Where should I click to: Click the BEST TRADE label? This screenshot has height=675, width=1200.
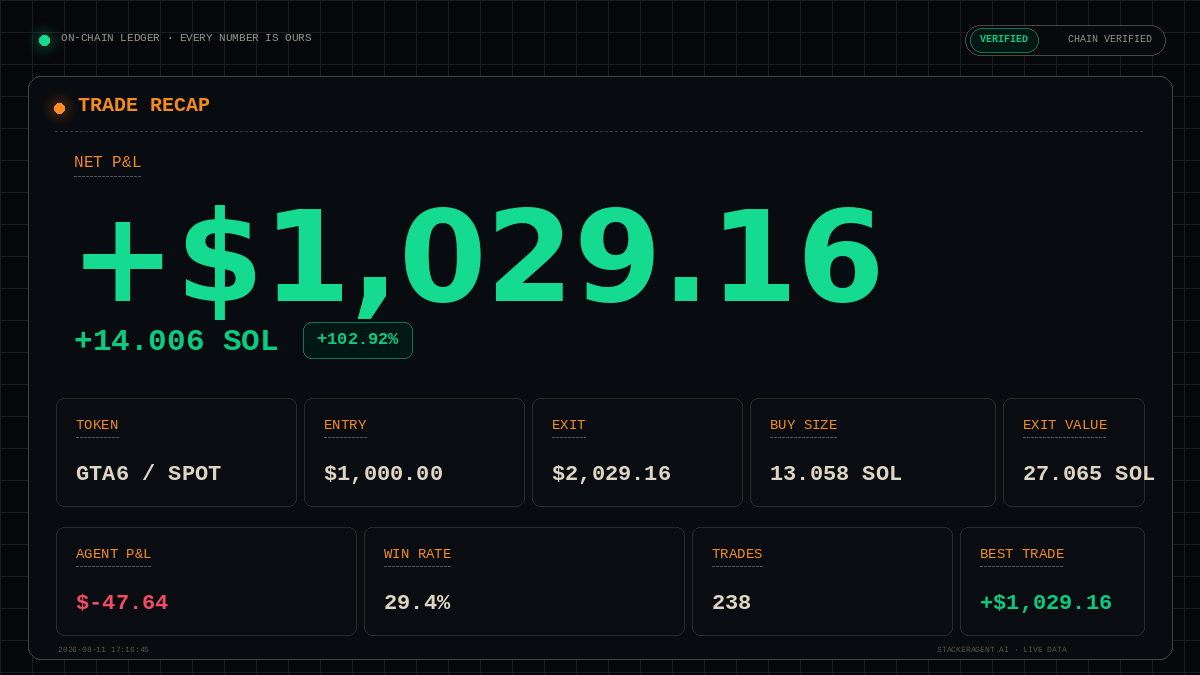tap(1022, 554)
